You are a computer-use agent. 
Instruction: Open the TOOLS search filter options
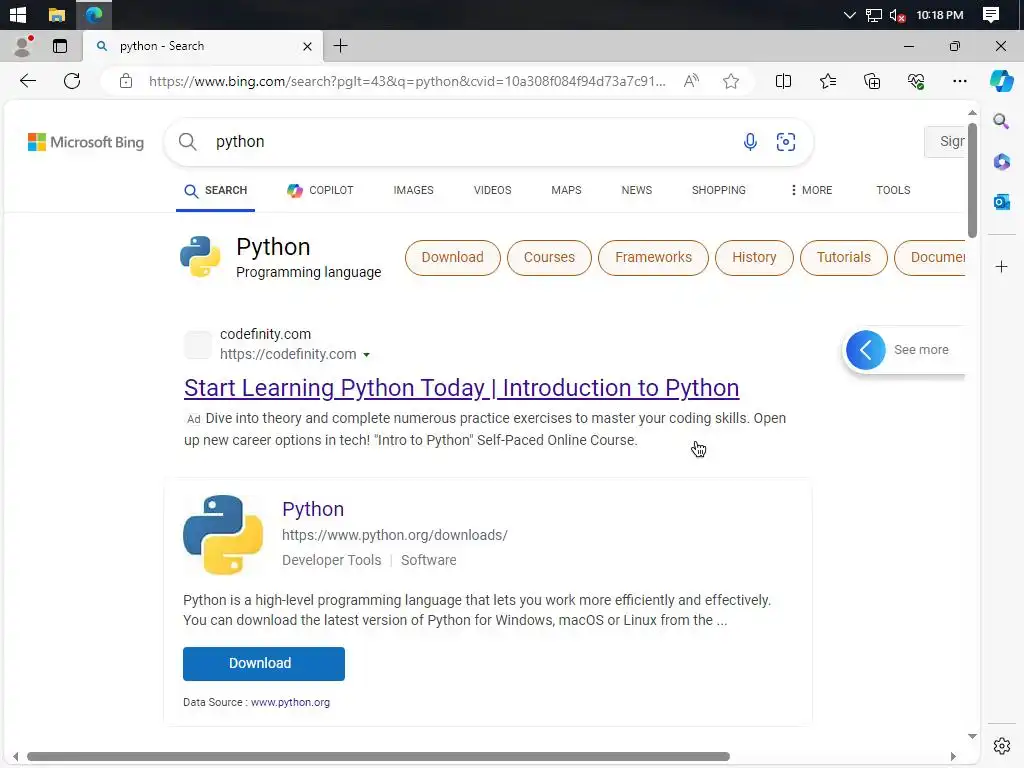pyautogui.click(x=893, y=190)
